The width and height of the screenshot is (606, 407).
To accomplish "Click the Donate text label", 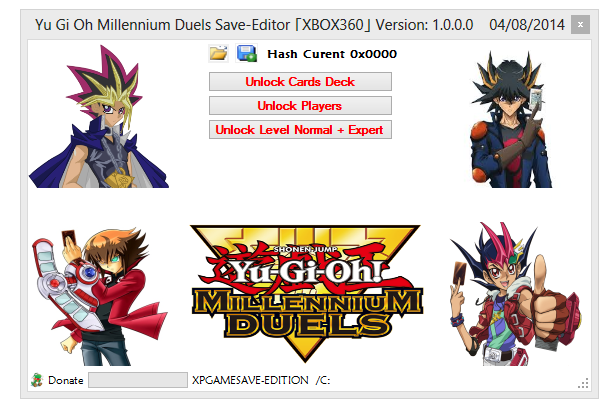I will click(66, 380).
